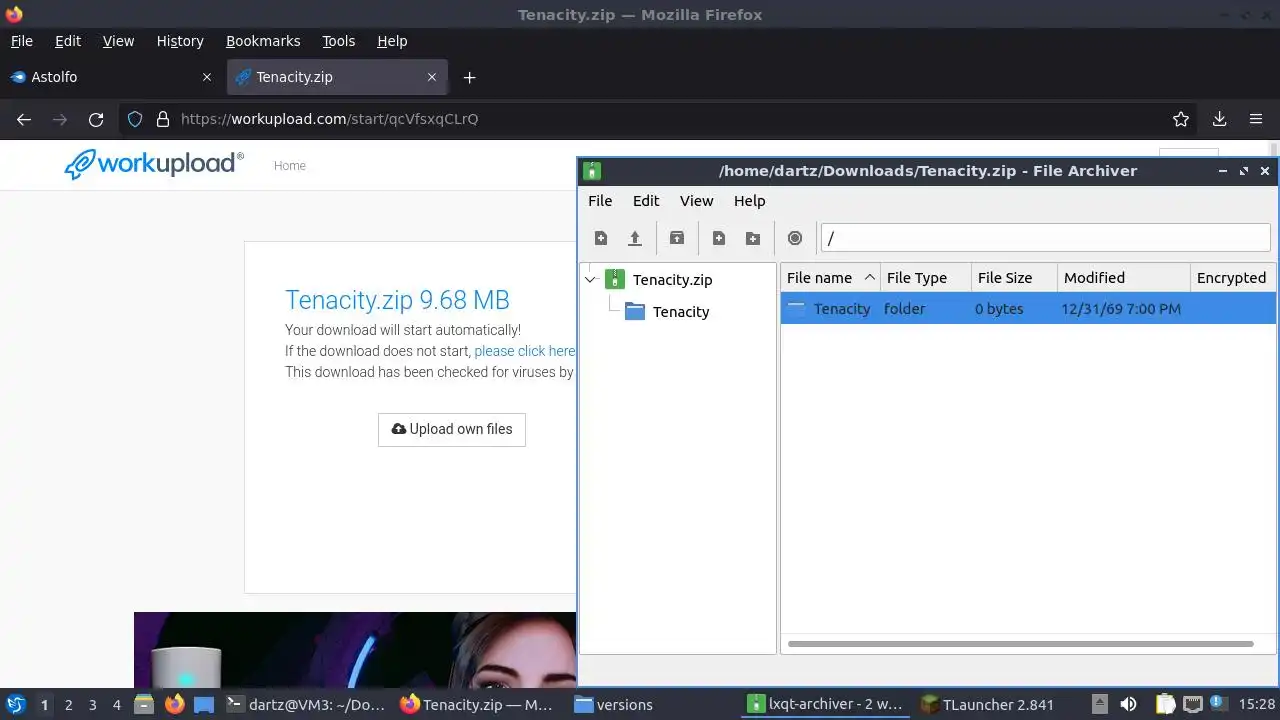Open the Help menu in File Archiver
The height and width of the screenshot is (720, 1280).
point(749,201)
